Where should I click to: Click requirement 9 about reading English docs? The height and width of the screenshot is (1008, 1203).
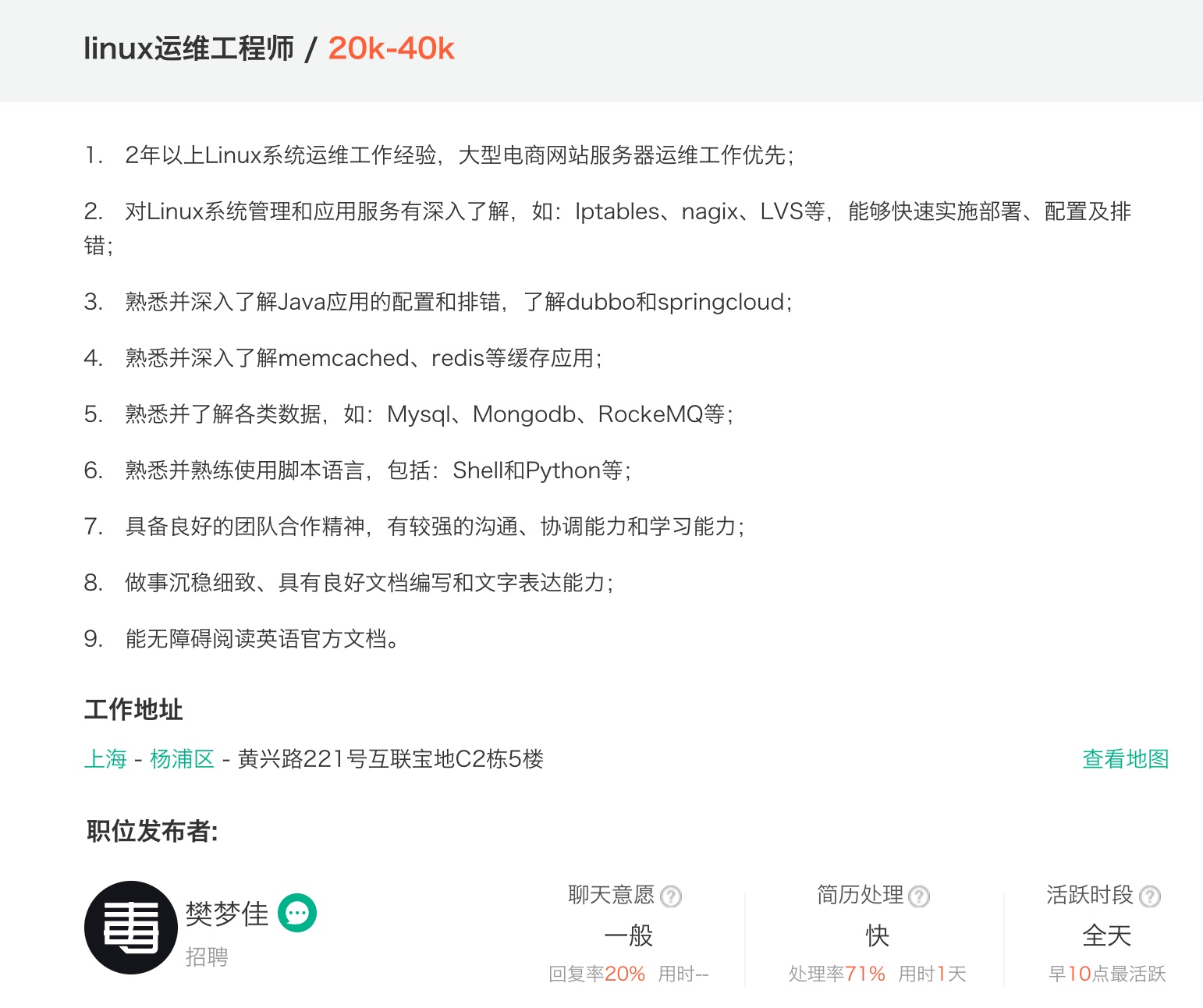[262, 639]
